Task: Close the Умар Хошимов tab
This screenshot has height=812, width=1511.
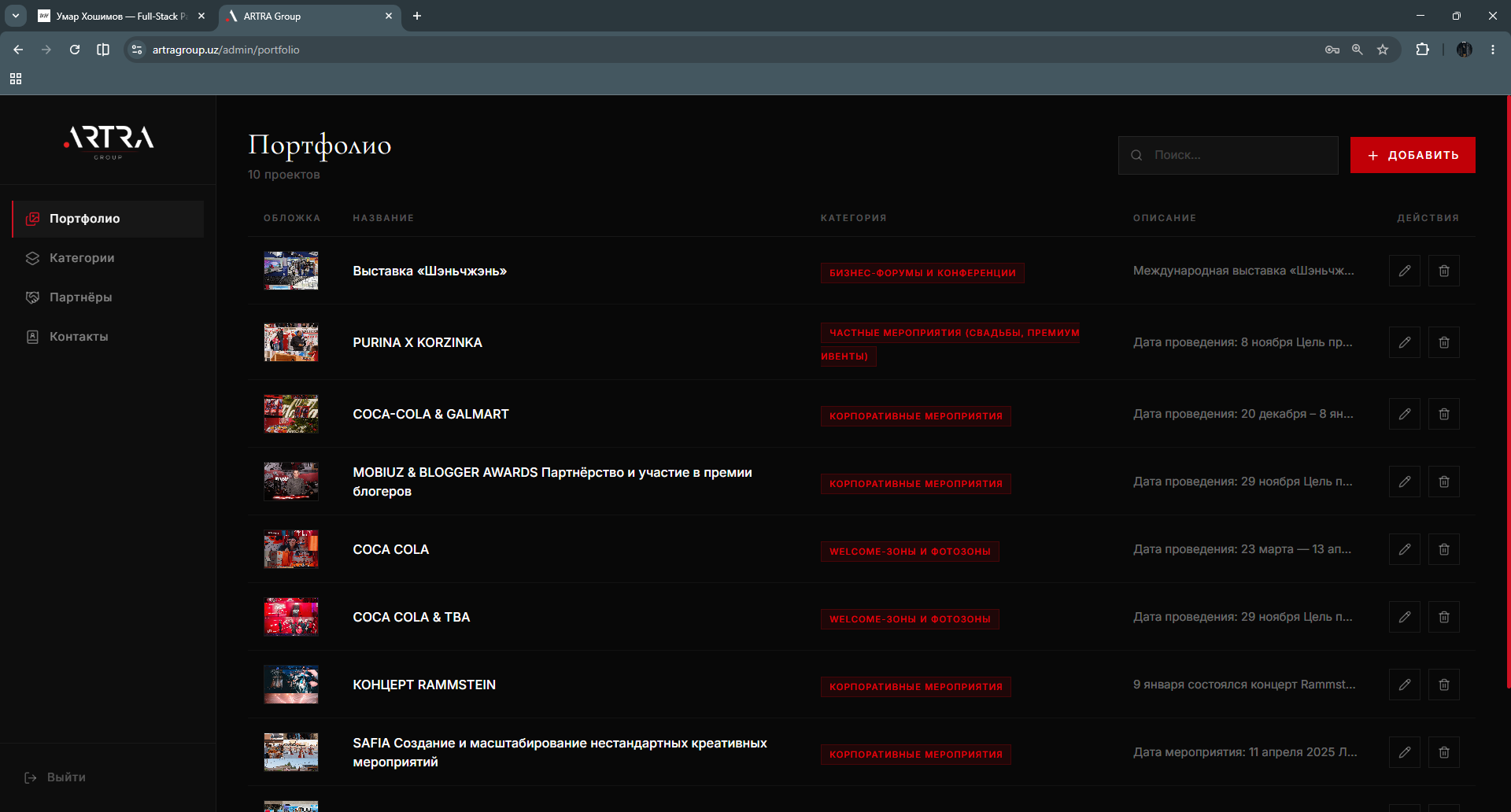Action: click(201, 16)
